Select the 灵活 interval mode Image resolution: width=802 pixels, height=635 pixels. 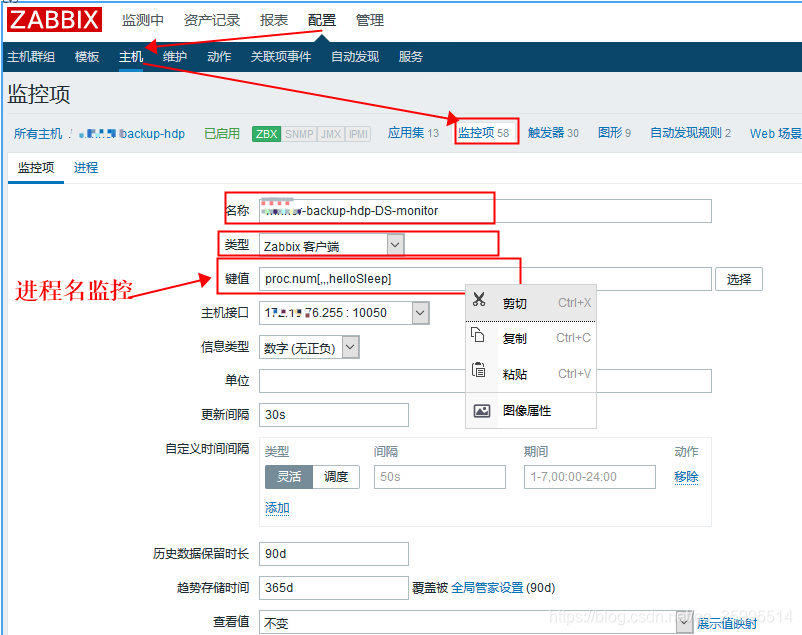tap(288, 477)
